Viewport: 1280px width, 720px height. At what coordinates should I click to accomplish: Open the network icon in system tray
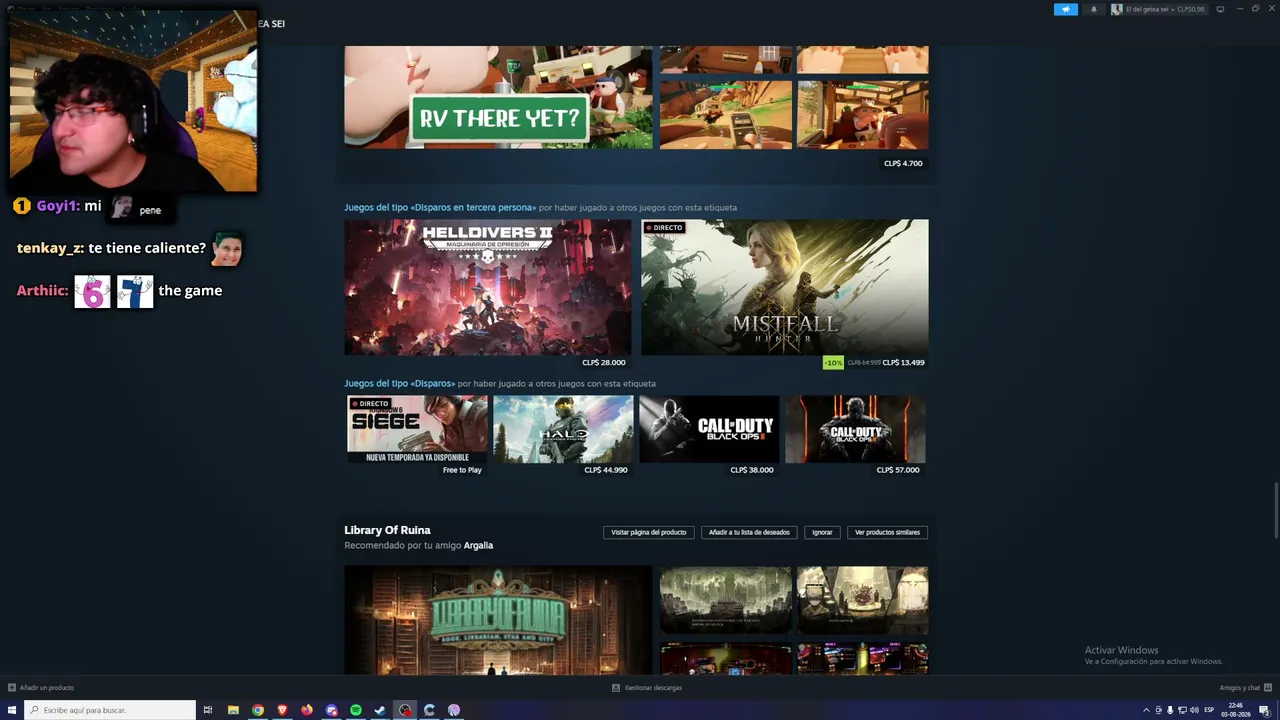[1182, 710]
